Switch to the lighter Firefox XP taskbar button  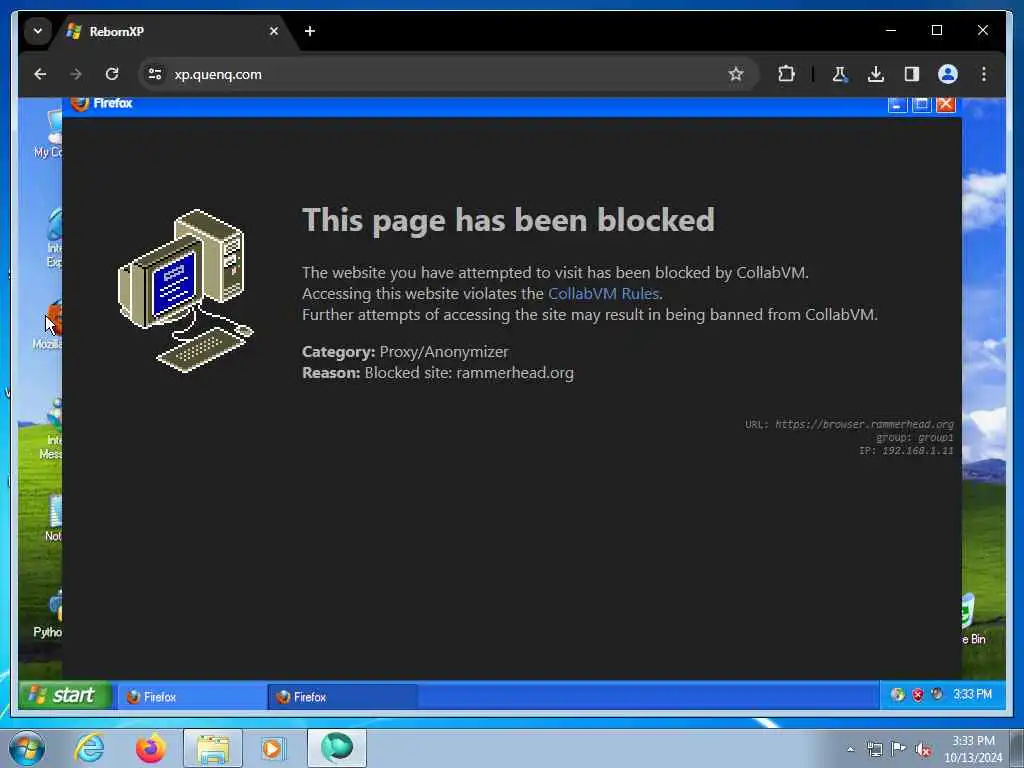coord(191,697)
